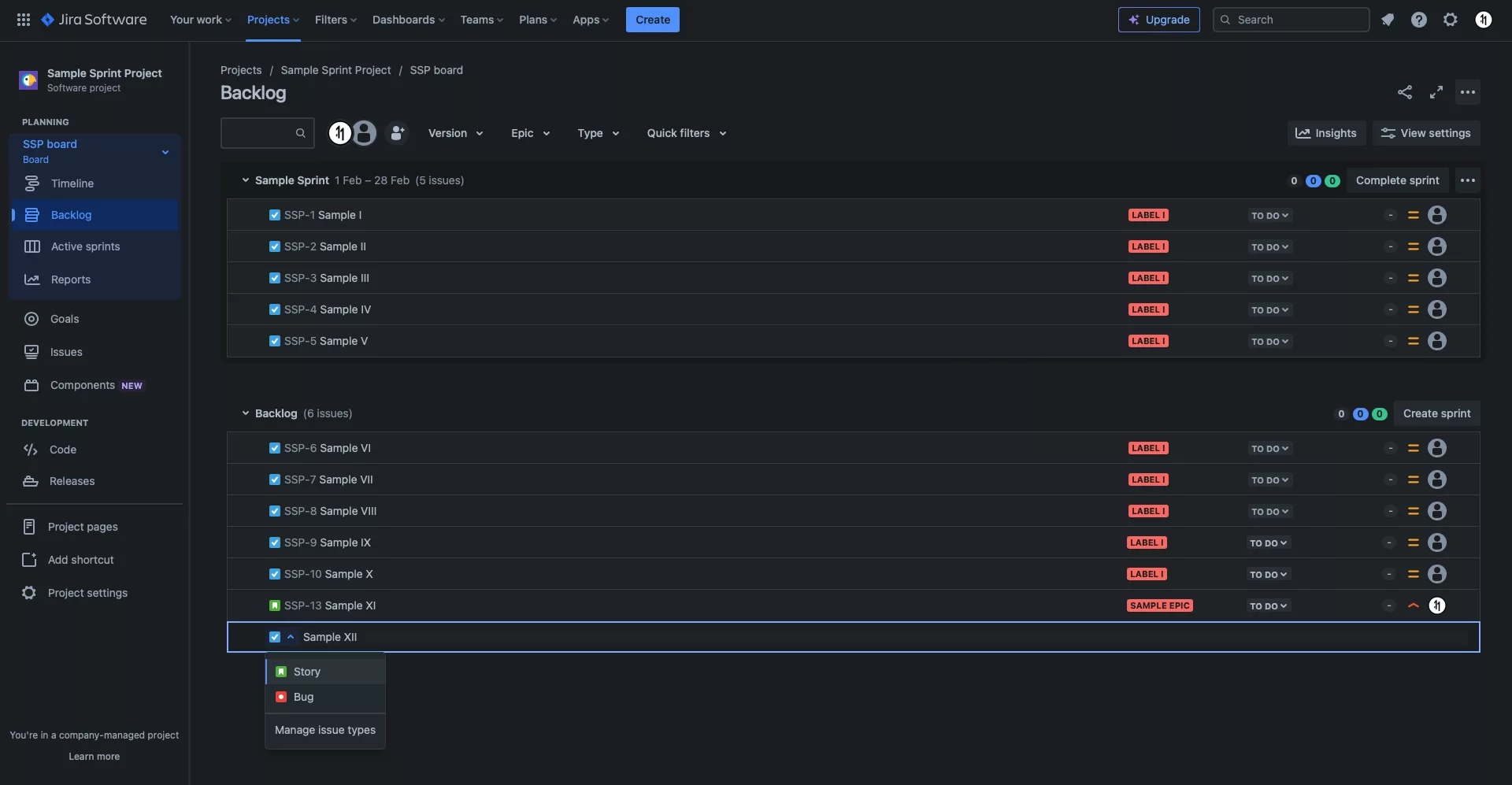Click Create sprint
Viewport: 1512px width, 785px height.
(x=1436, y=413)
